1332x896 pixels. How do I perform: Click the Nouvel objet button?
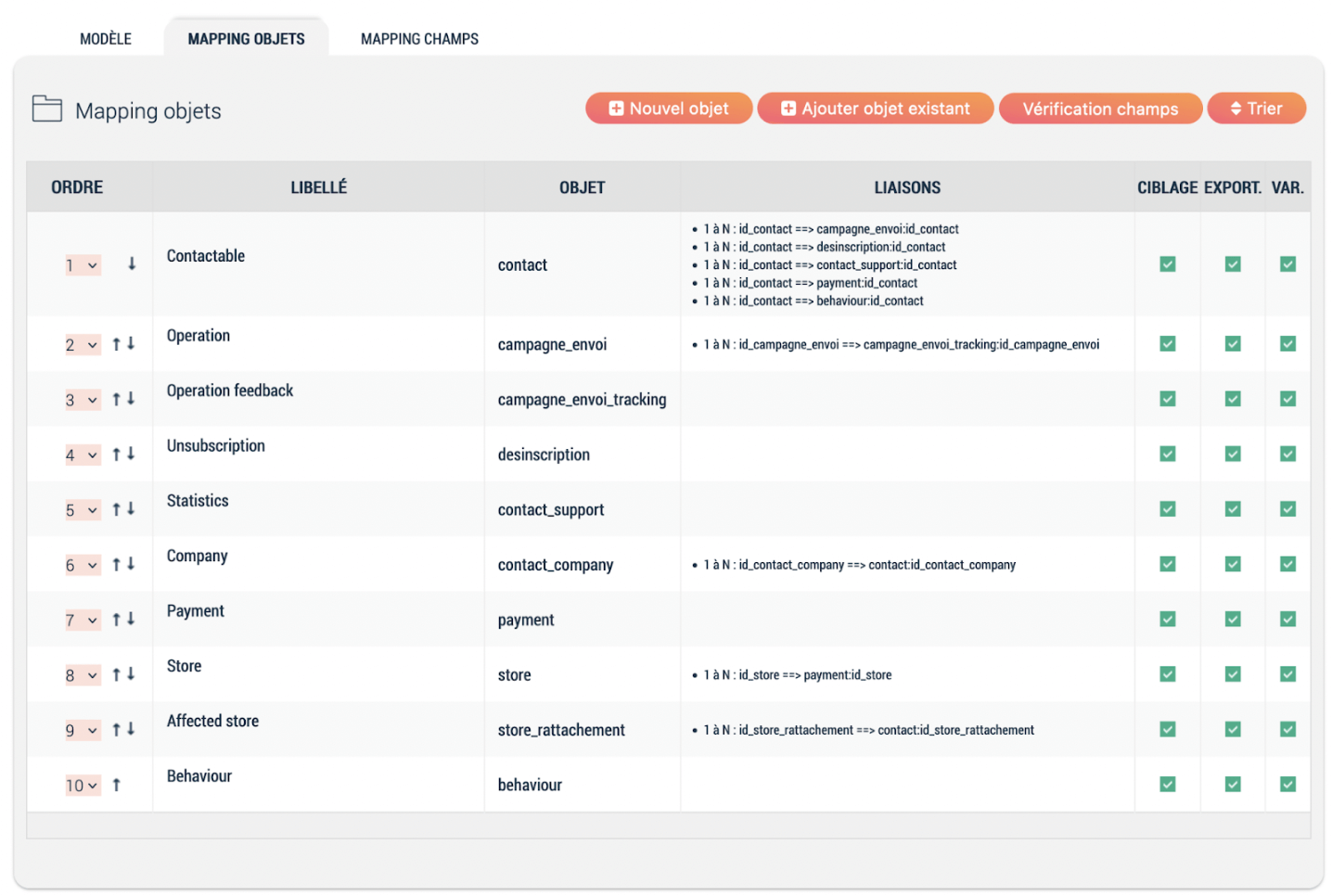[x=669, y=109]
